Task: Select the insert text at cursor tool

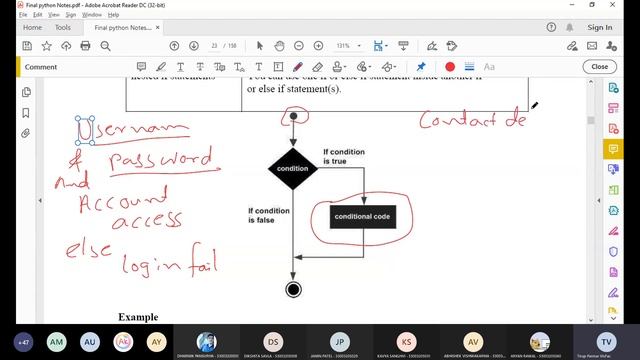Action: click(239, 67)
